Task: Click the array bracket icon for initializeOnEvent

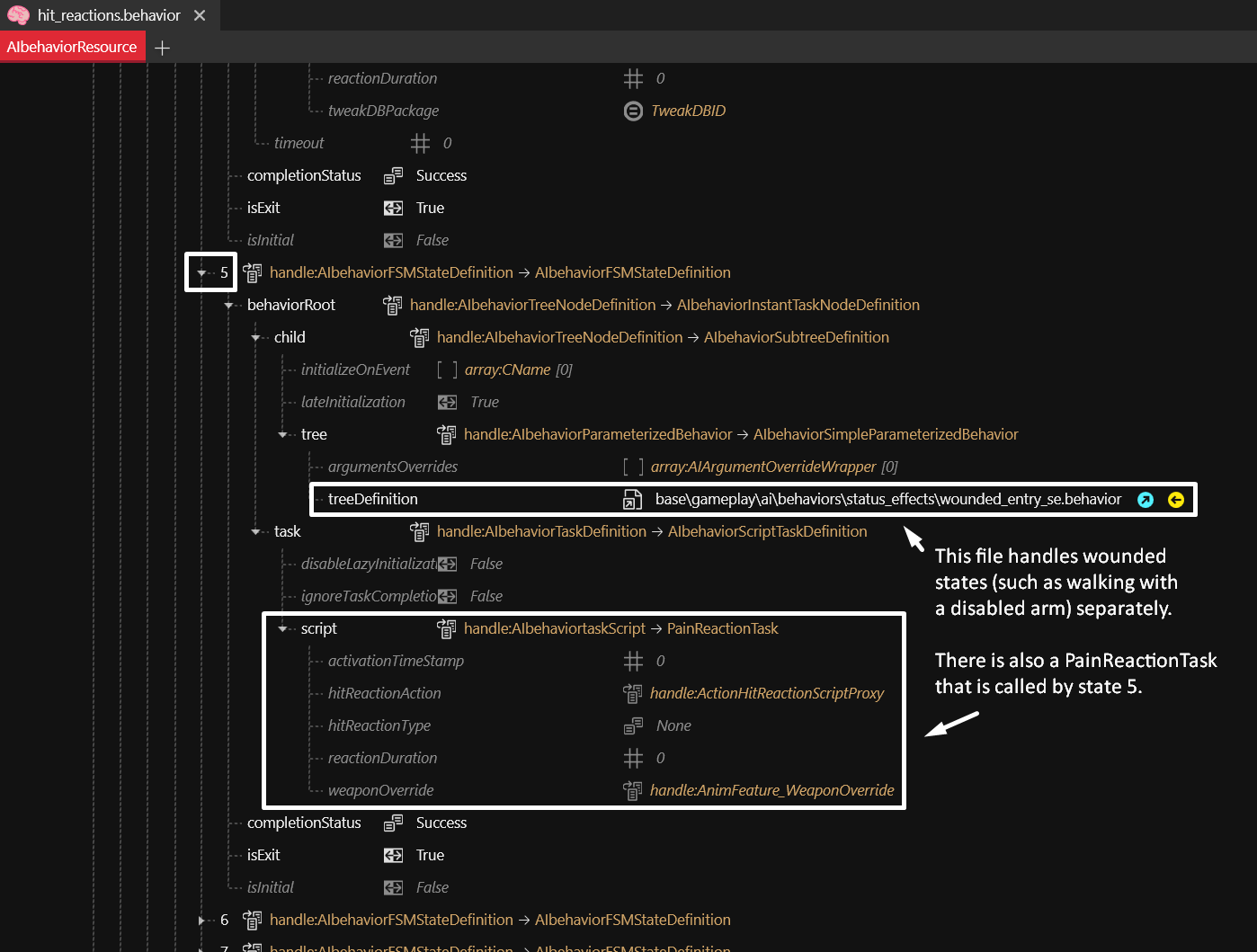Action: point(447,369)
